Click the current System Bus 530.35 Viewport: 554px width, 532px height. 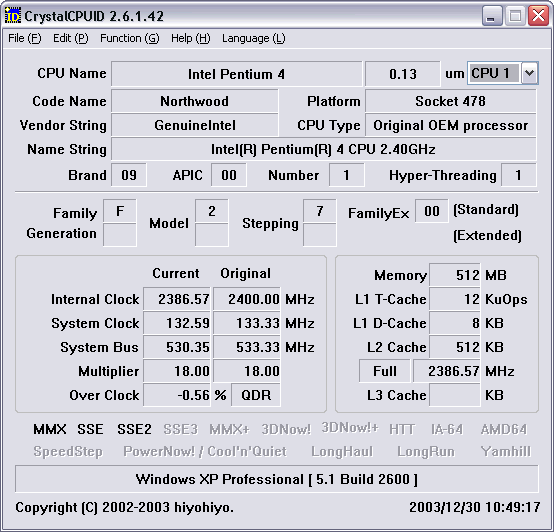pos(177,347)
